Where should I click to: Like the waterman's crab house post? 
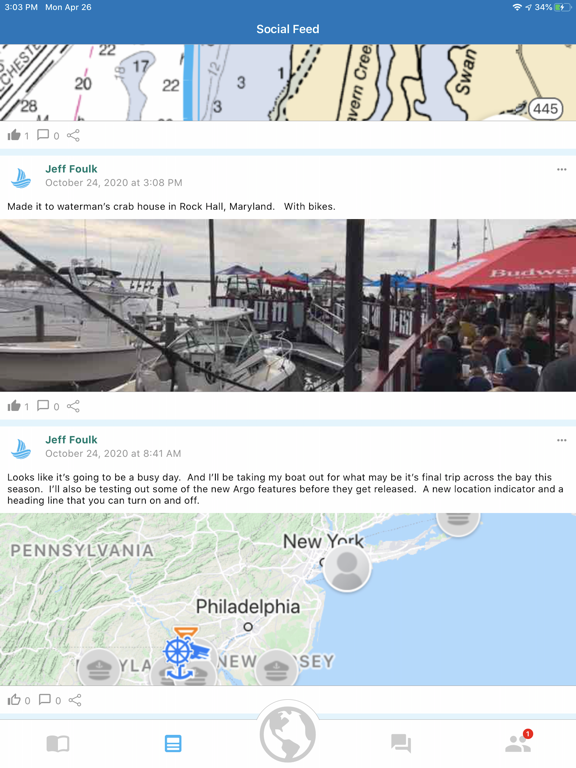click(14, 406)
